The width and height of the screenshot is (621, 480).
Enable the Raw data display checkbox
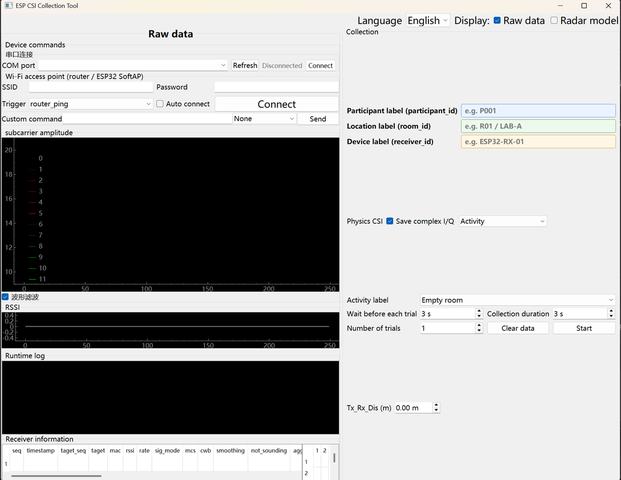pyautogui.click(x=497, y=20)
